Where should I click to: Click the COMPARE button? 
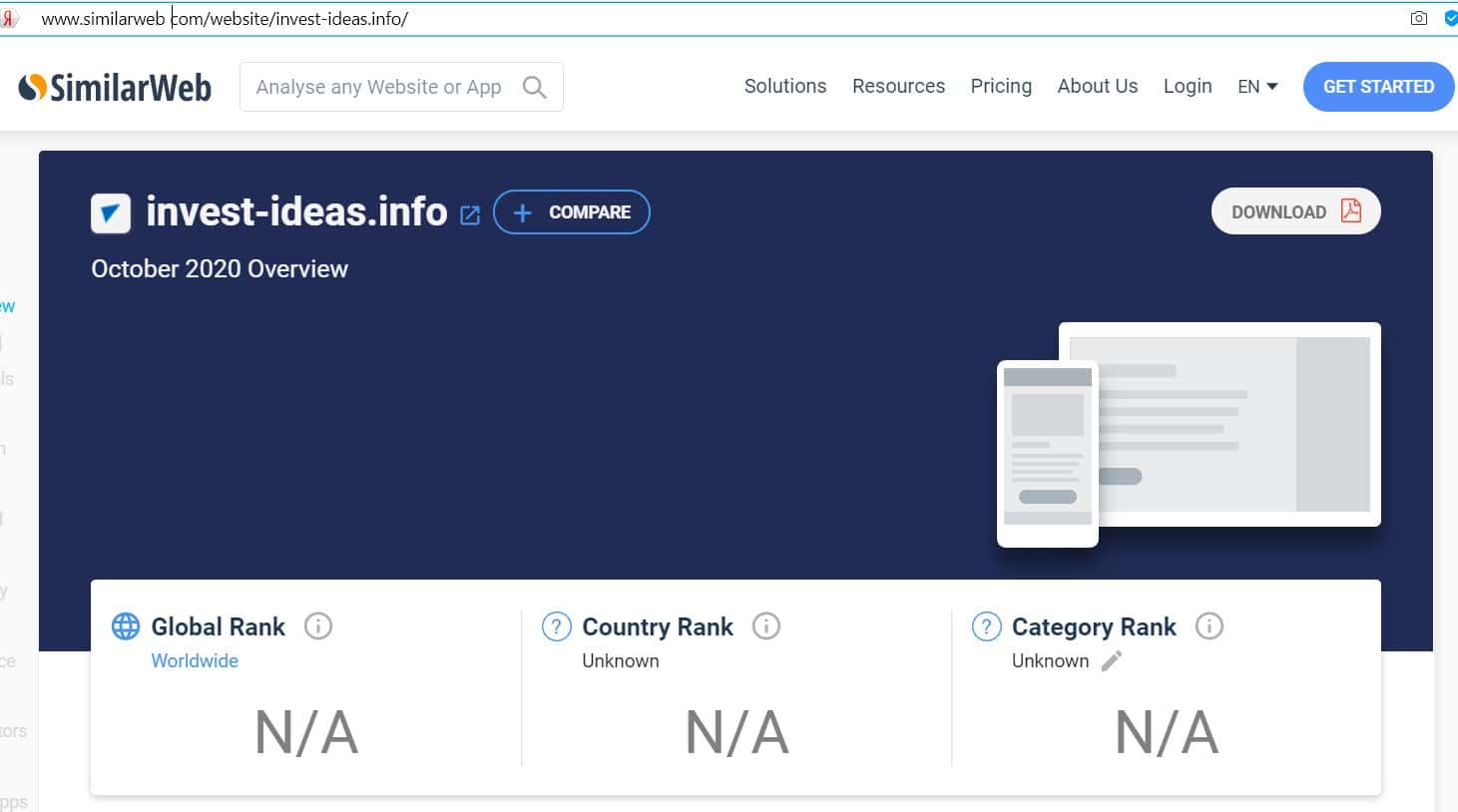[x=572, y=212]
